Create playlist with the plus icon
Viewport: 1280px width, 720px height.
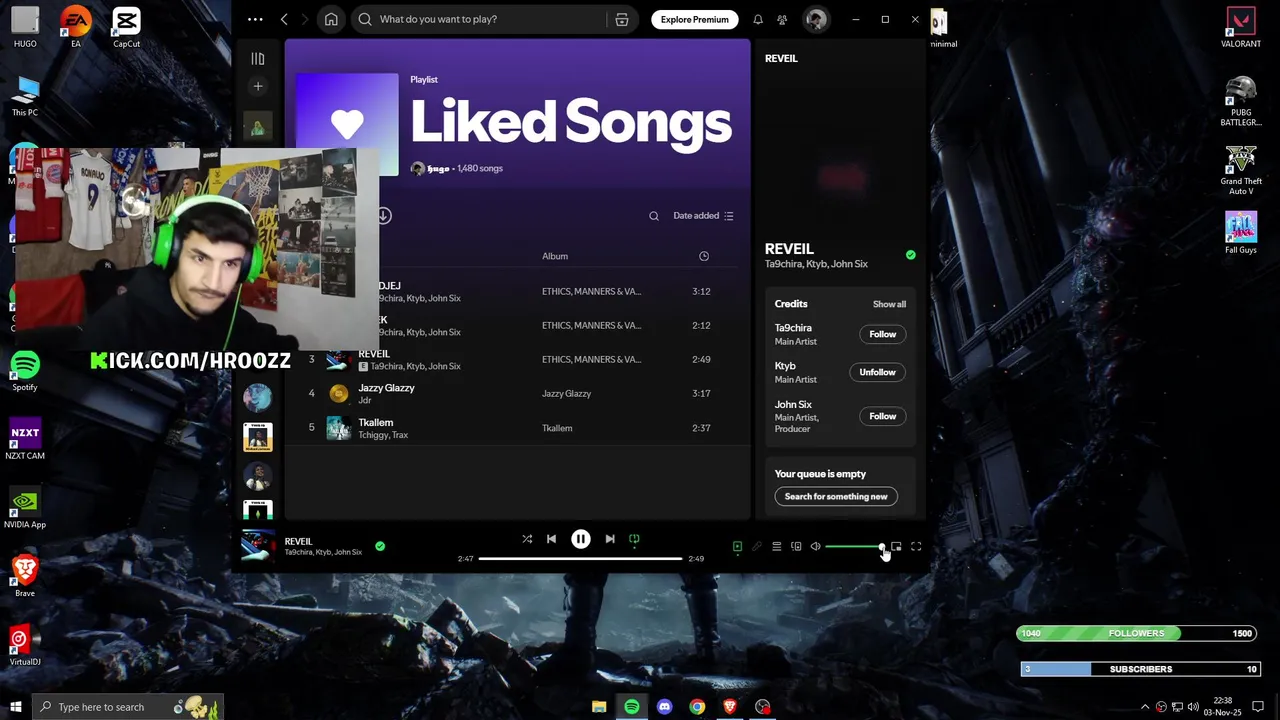coord(257,87)
